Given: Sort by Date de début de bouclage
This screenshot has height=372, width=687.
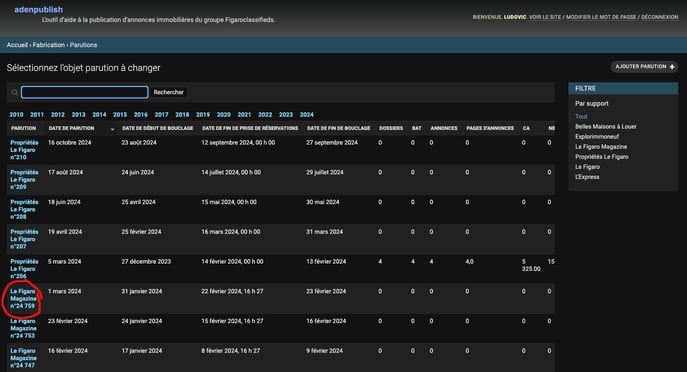Looking at the screenshot, I should coord(157,128).
